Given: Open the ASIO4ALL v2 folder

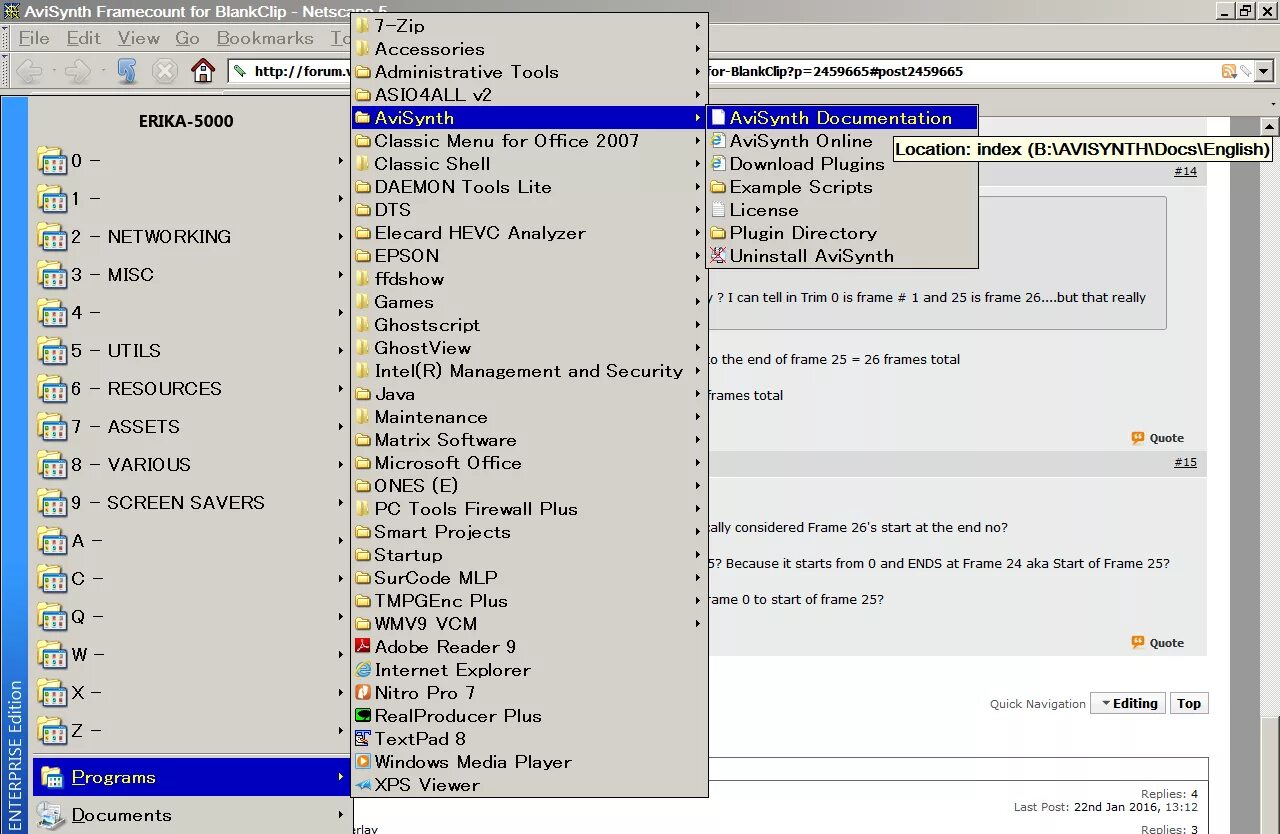Looking at the screenshot, I should (x=530, y=95).
